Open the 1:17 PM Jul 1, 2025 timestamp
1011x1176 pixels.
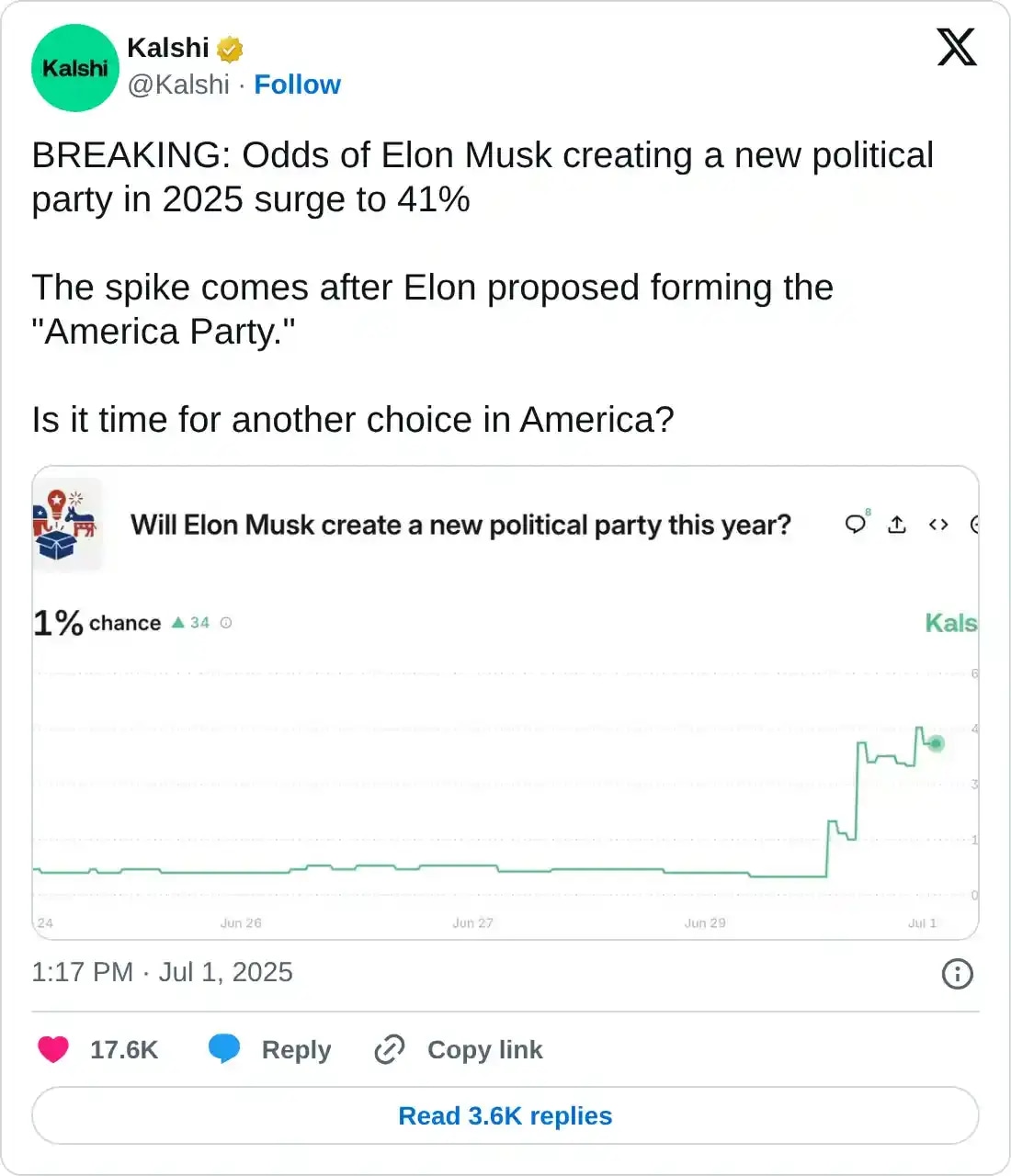162,972
